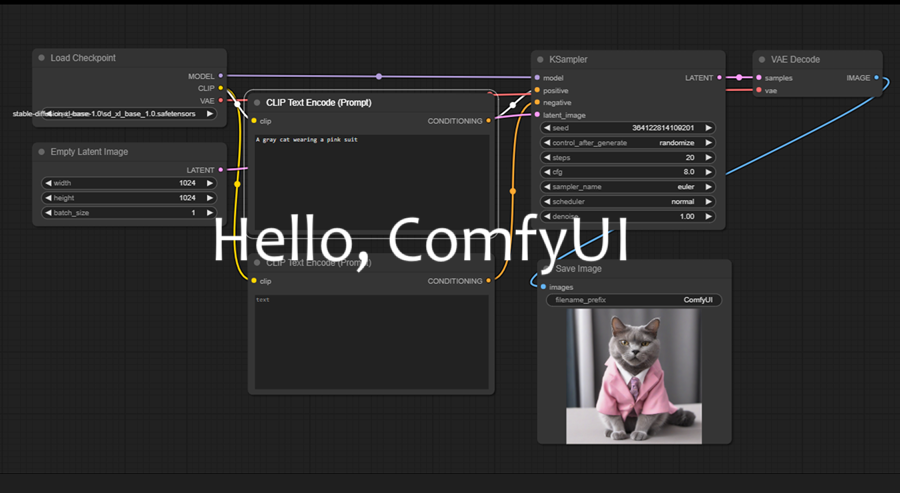Click the negative input port on KSampler
Viewport: 900px width, 493px height.
click(537, 103)
